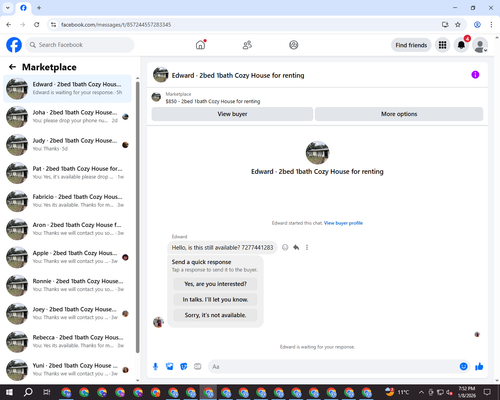The width and height of the screenshot is (500, 400).
Task: Open the emoji picker in message box
Action: tap(463, 367)
